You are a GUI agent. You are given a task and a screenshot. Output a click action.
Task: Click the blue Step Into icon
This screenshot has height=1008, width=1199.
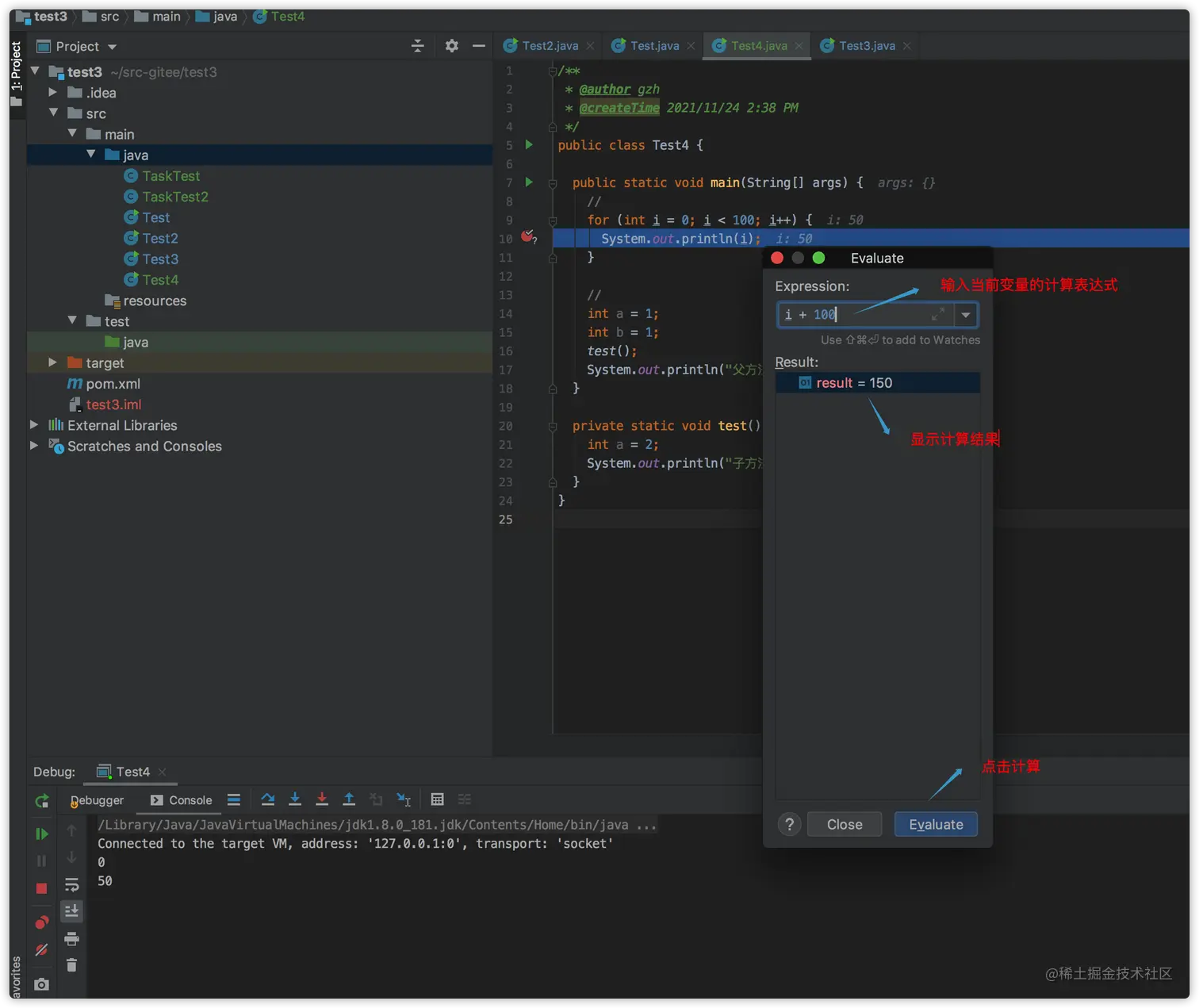pyautogui.click(x=295, y=799)
